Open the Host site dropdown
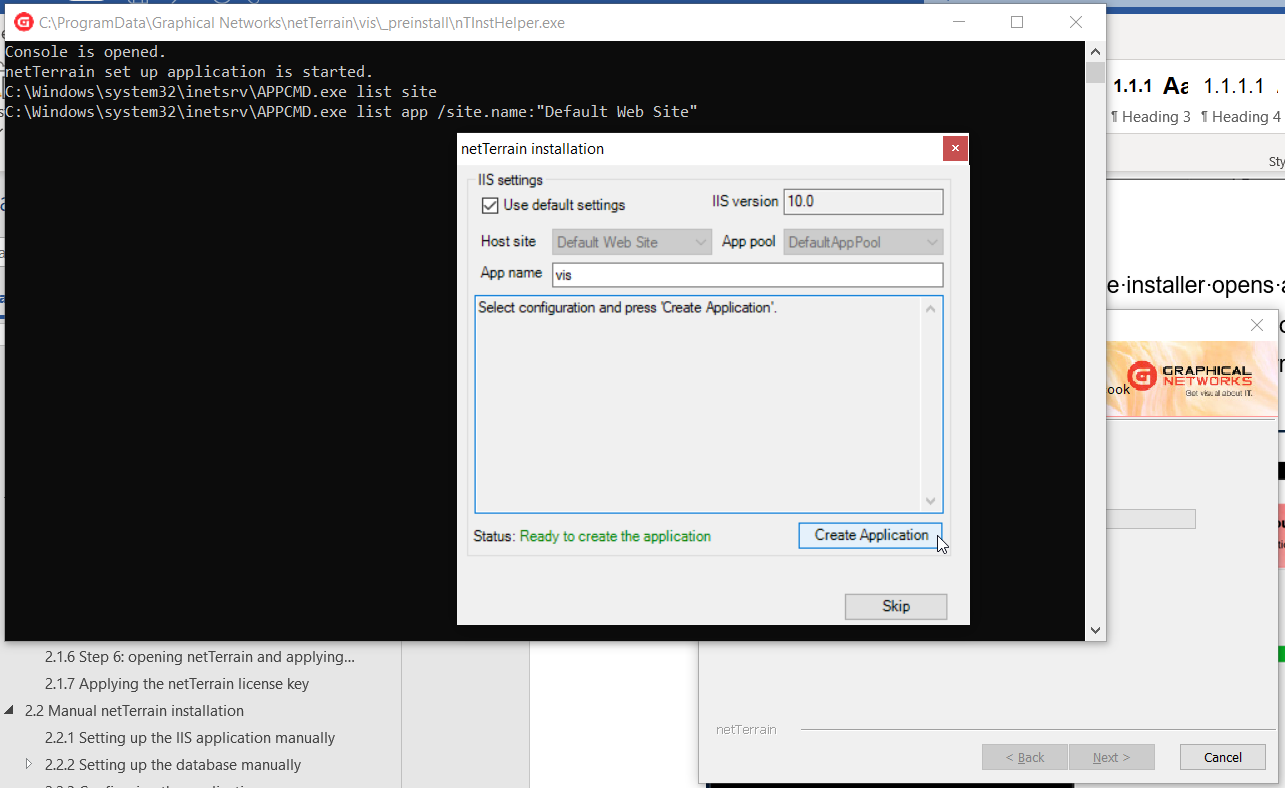The width and height of the screenshot is (1285, 788). (631, 242)
